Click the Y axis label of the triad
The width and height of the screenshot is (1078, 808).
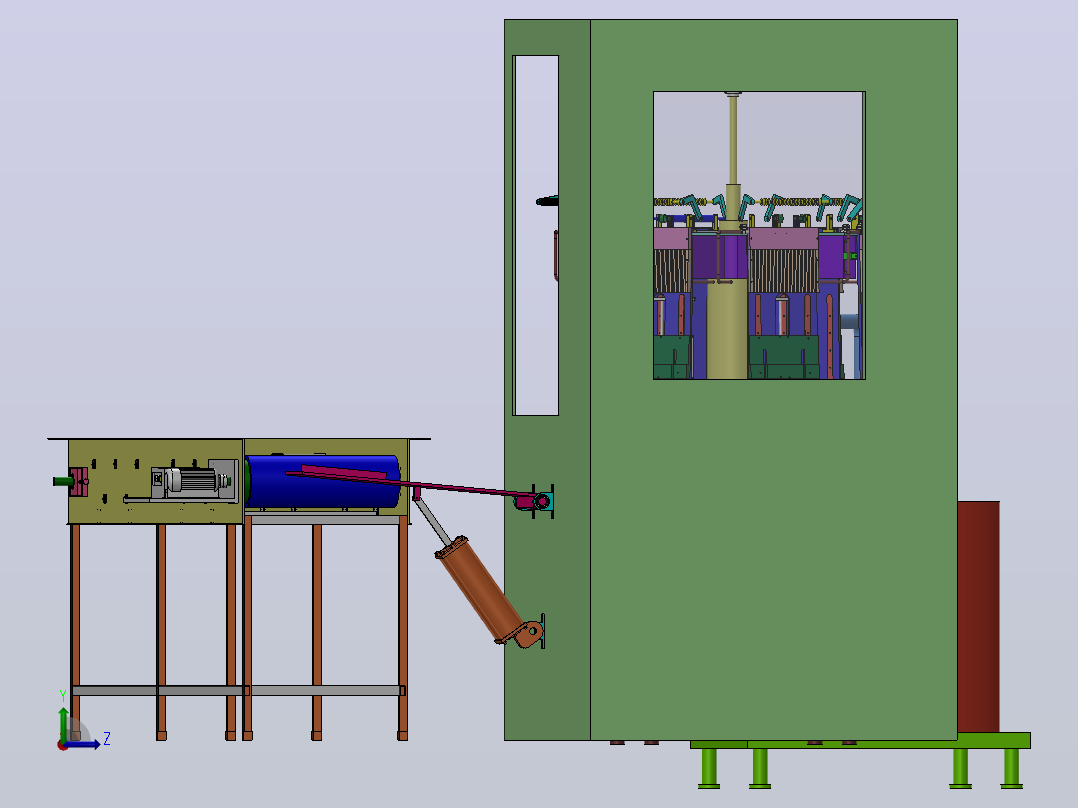click(x=63, y=696)
